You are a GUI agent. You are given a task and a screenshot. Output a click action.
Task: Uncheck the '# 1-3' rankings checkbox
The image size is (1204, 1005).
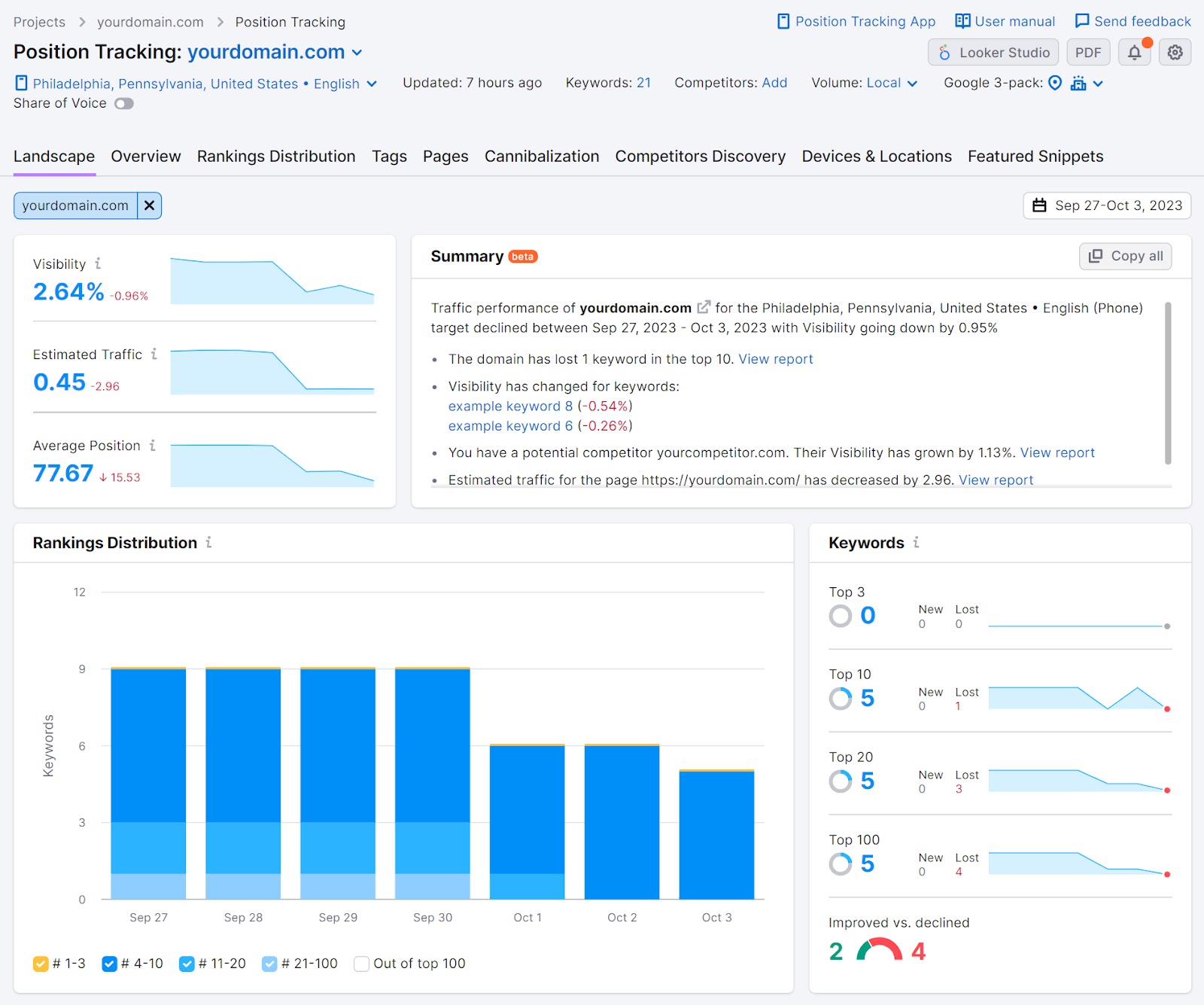click(x=40, y=964)
